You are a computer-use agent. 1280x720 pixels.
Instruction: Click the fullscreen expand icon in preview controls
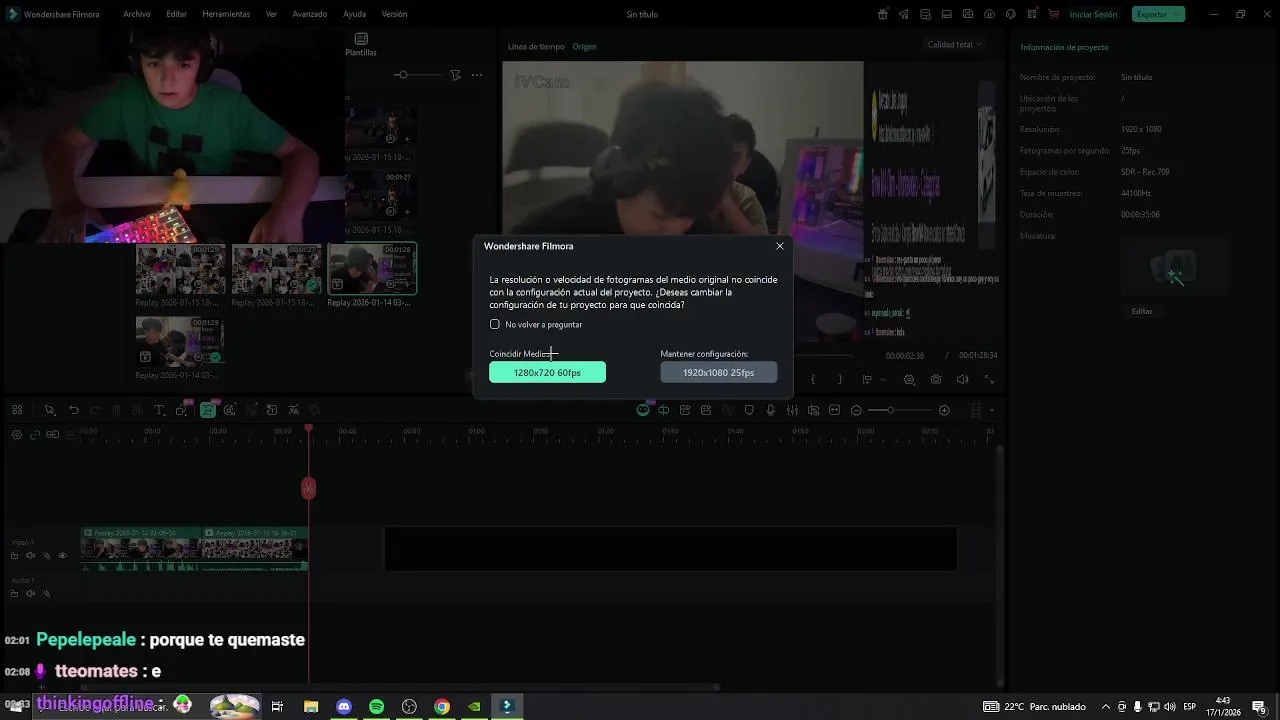click(x=989, y=380)
